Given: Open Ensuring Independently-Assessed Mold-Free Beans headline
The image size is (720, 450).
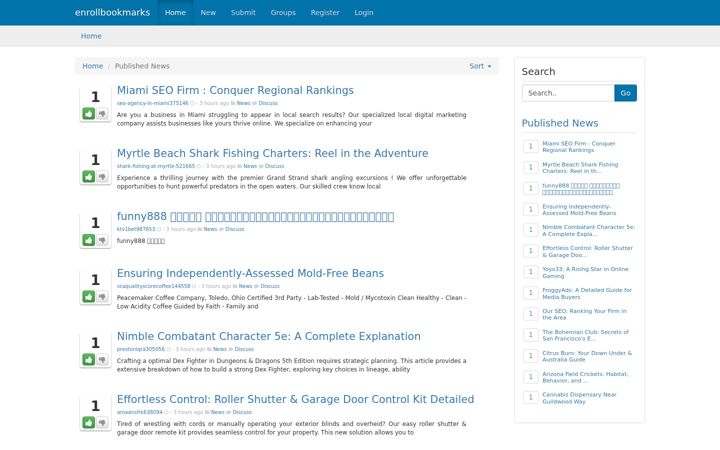Looking at the screenshot, I should [x=250, y=273].
